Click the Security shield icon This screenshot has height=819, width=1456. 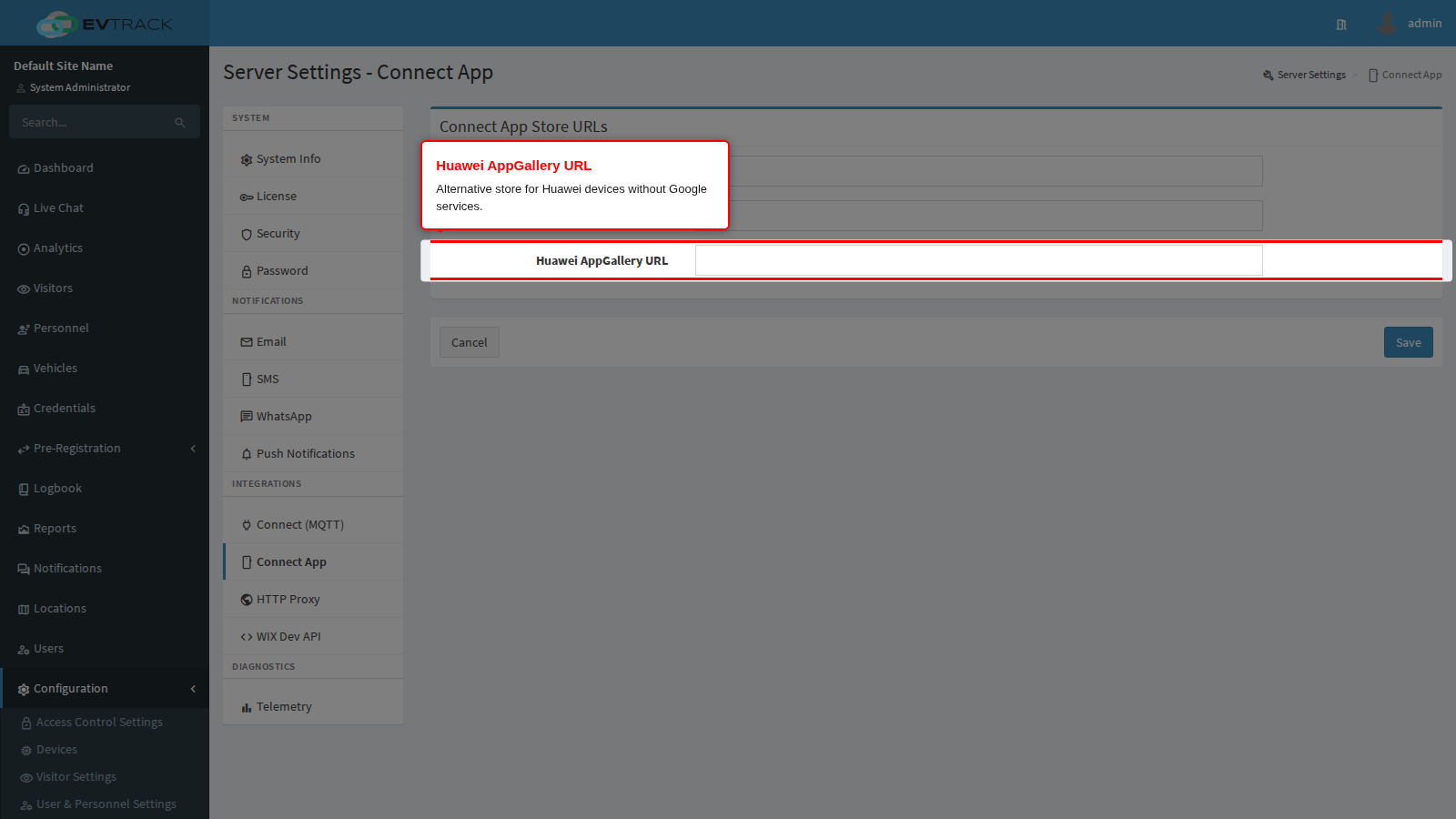point(247,234)
